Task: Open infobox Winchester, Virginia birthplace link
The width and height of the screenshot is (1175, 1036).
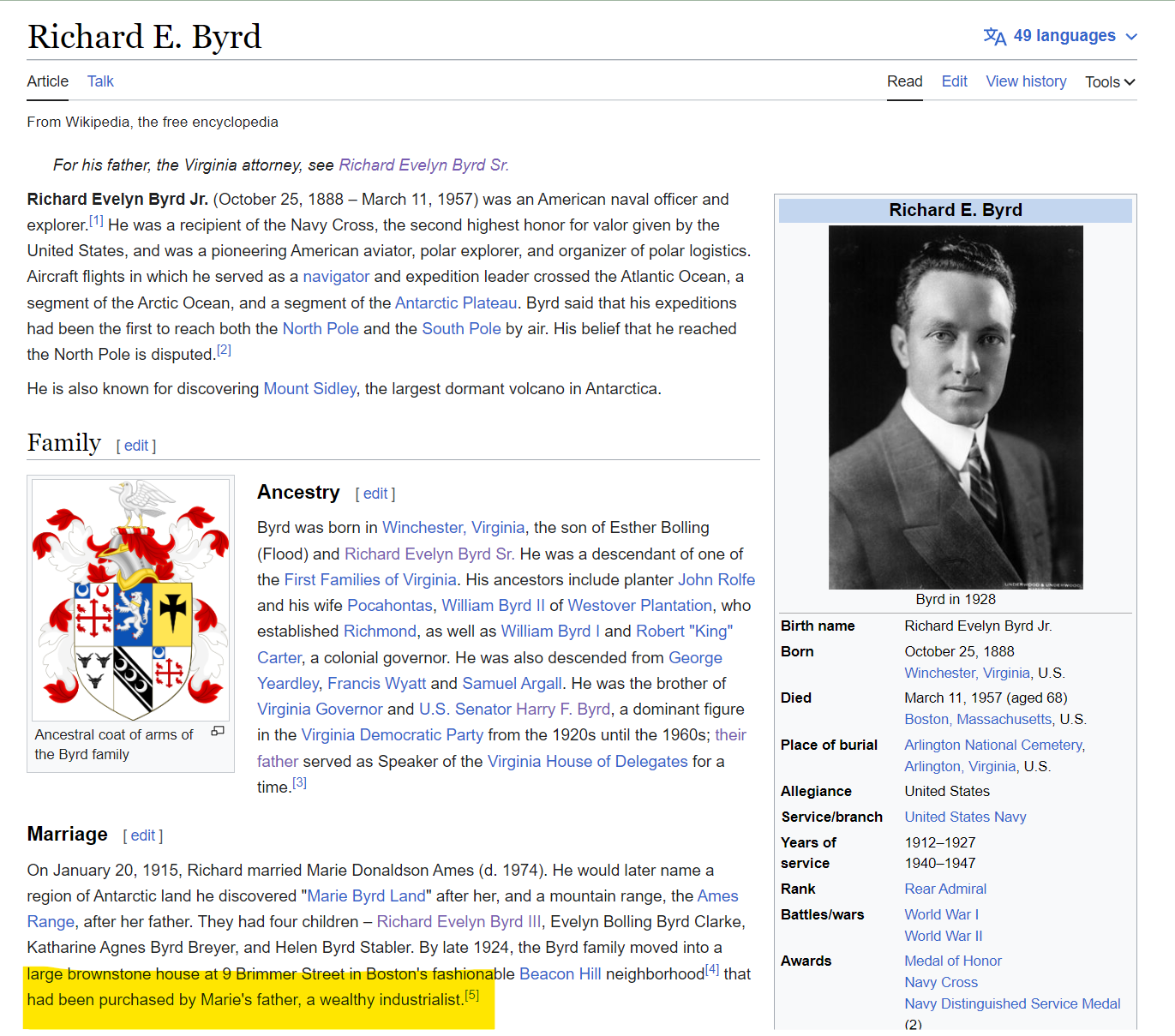Action: click(968, 674)
